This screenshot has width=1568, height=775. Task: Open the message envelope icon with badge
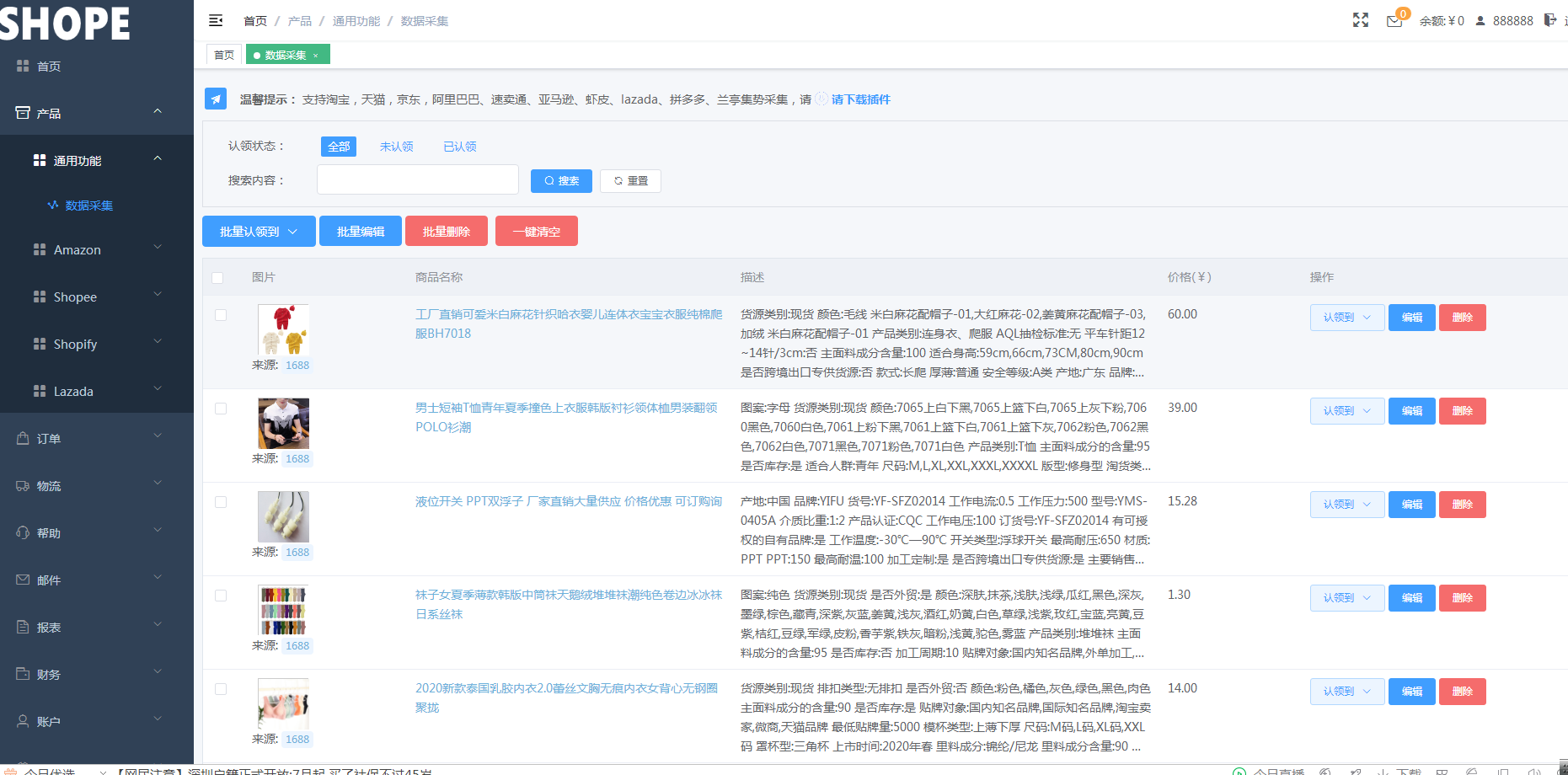(1394, 22)
